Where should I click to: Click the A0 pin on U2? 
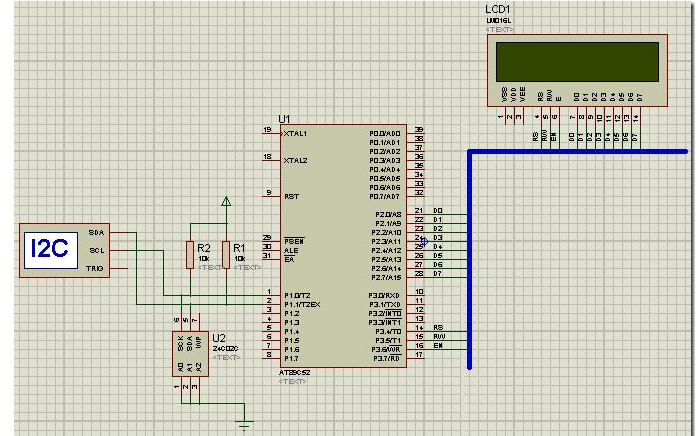point(181,368)
